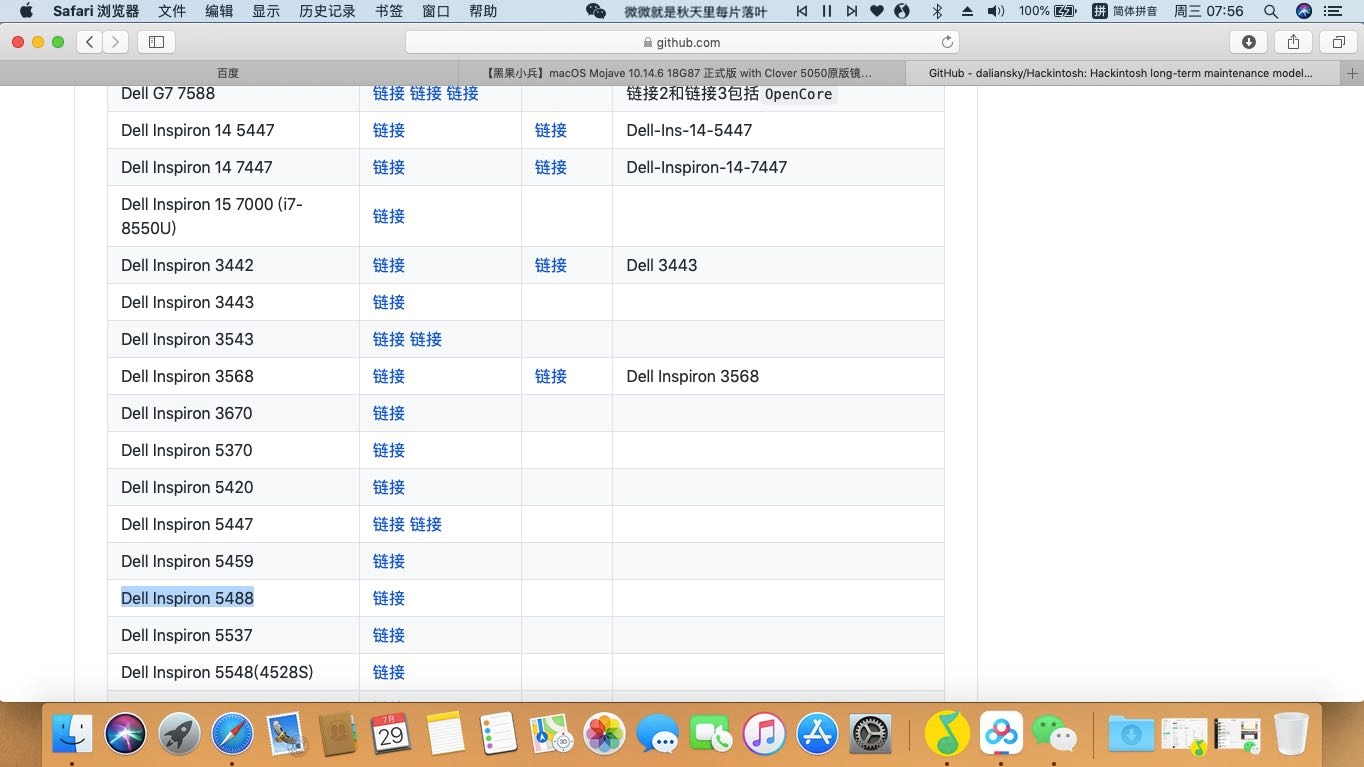This screenshot has height=767, width=1364.
Task: Skip to next track in menu bar
Action: (851, 11)
